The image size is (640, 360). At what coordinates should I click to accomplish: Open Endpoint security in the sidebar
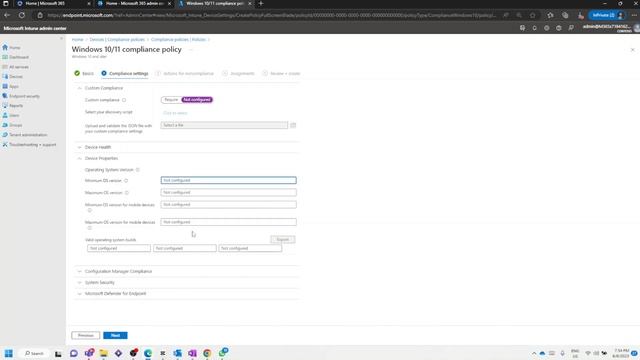point(21,96)
